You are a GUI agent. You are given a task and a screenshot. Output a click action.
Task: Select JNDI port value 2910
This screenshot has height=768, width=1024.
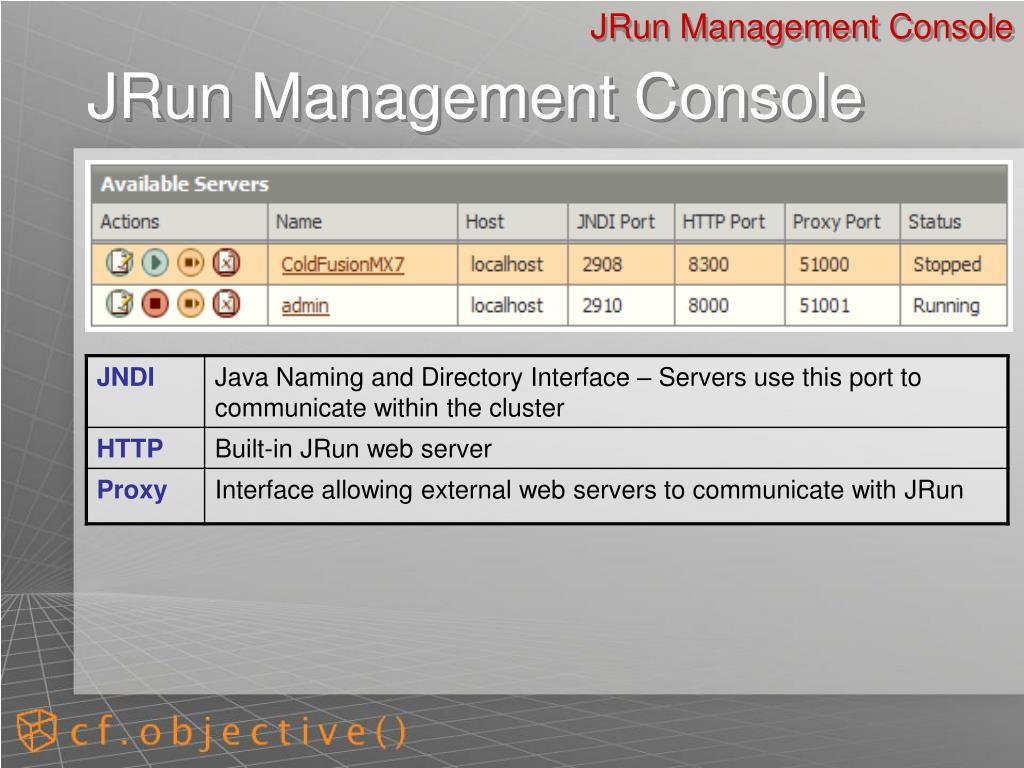tap(602, 306)
